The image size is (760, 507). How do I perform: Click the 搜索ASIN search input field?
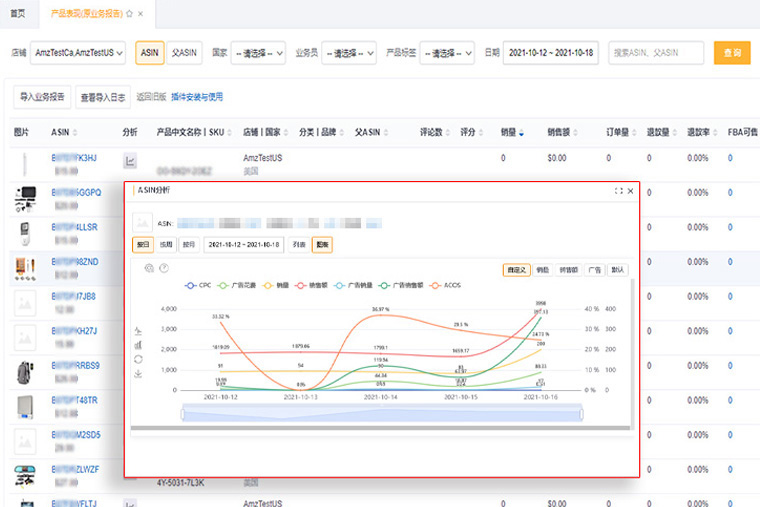click(655, 53)
